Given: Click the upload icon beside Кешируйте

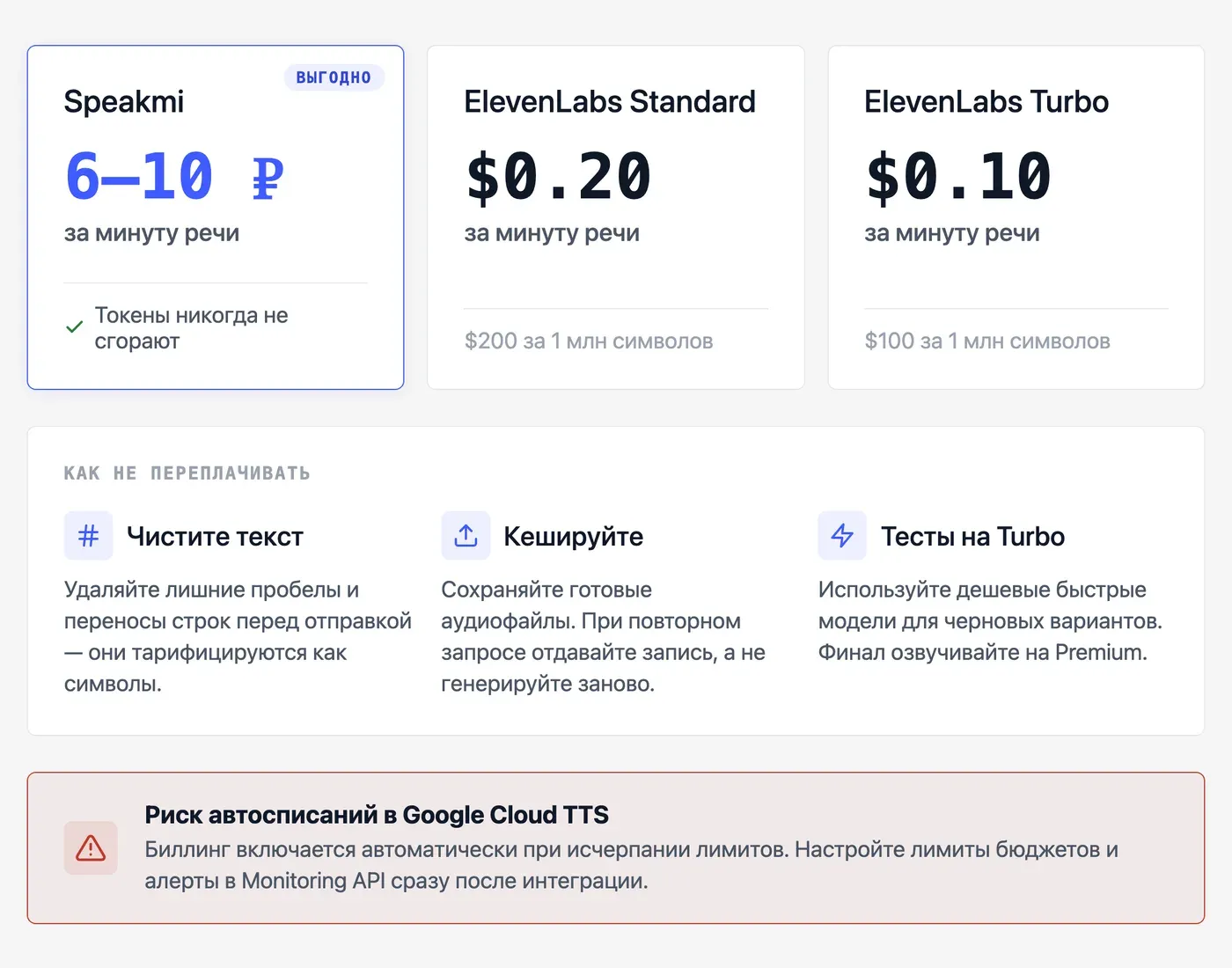Looking at the screenshot, I should pyautogui.click(x=466, y=536).
